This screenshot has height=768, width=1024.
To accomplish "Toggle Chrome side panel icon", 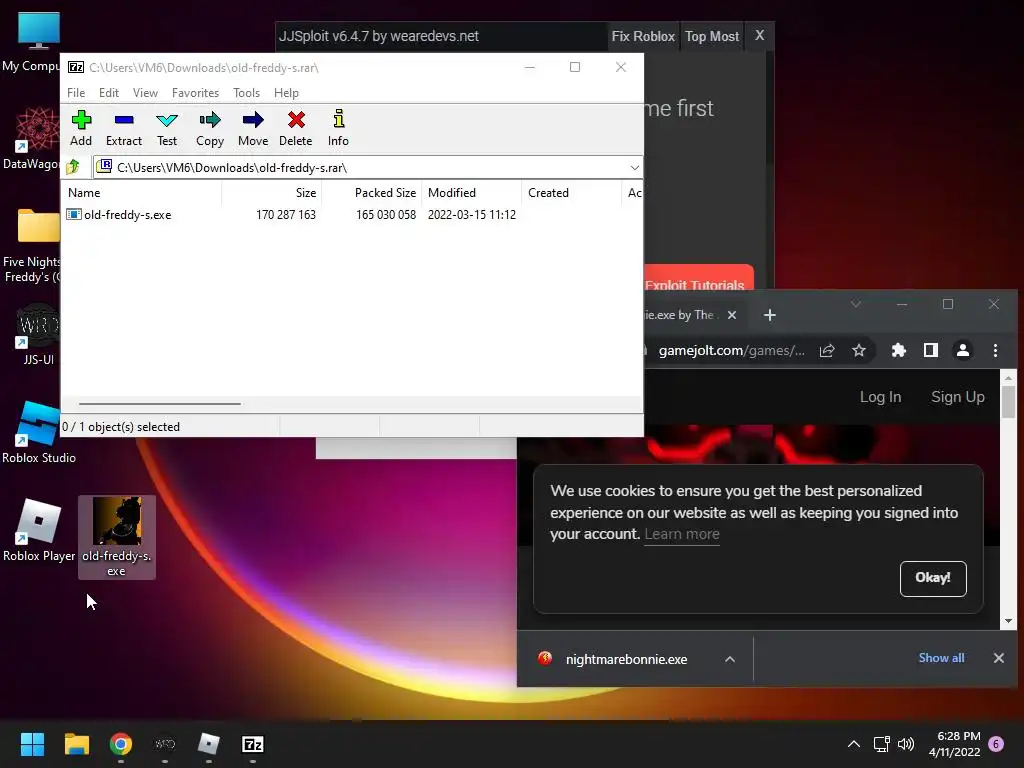I will (931, 351).
